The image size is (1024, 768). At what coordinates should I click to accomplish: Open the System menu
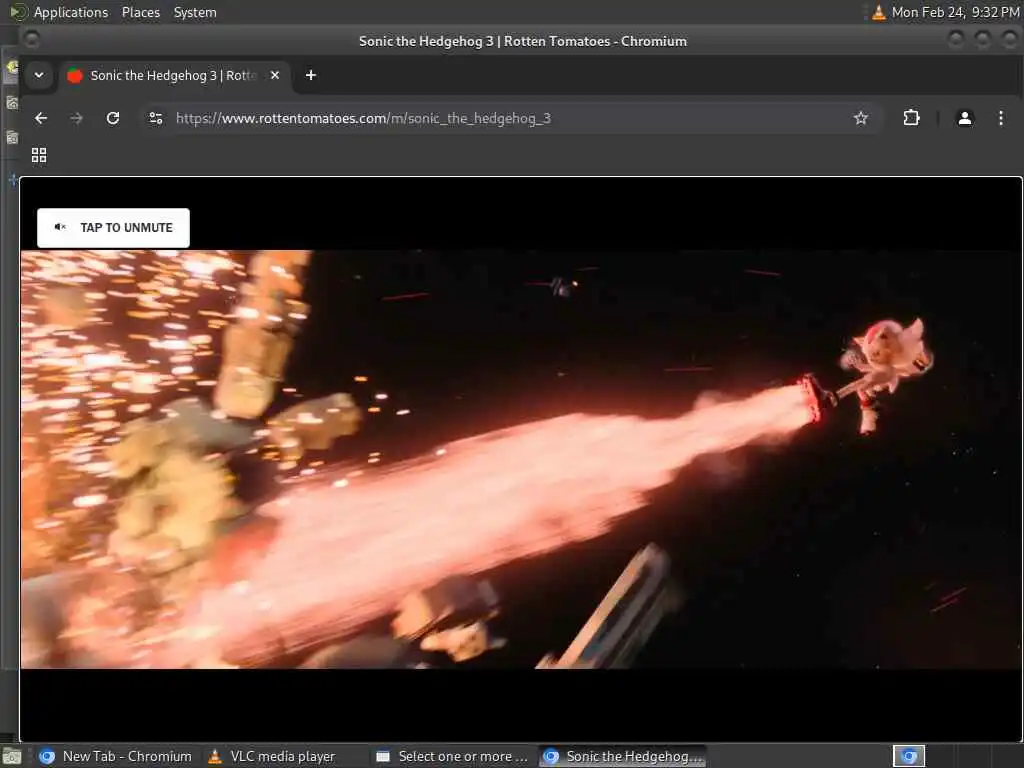pos(195,12)
